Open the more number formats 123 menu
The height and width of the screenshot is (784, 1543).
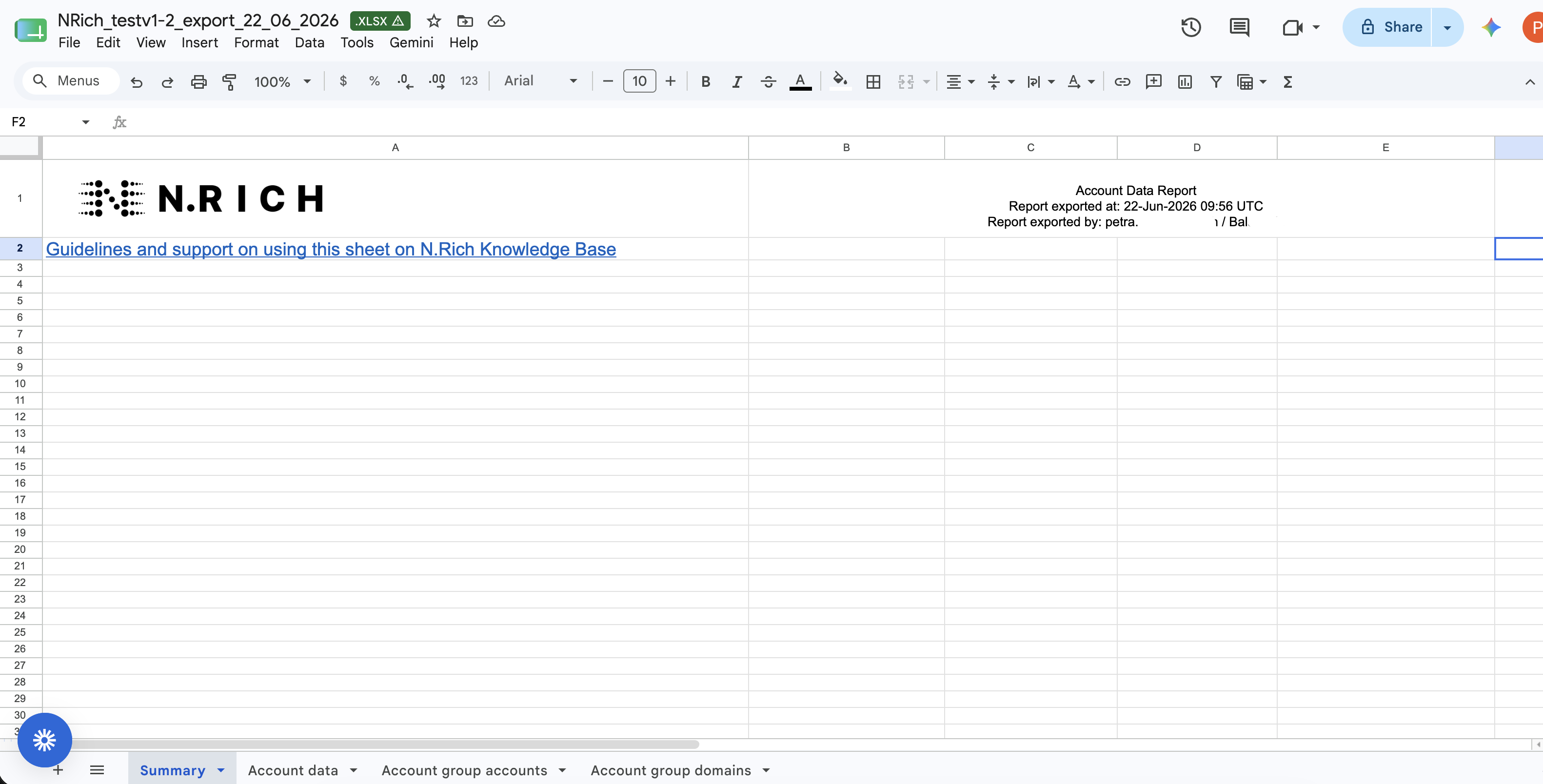click(468, 81)
